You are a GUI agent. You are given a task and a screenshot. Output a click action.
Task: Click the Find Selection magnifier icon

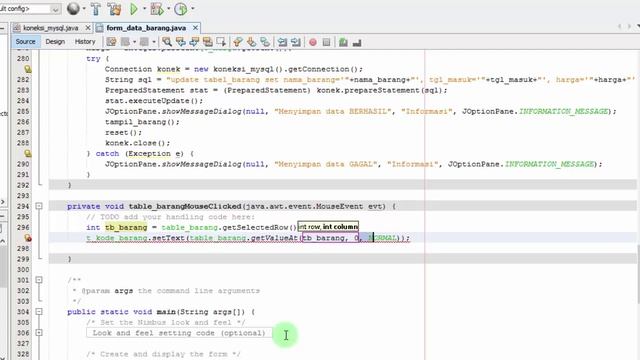tap(167, 42)
